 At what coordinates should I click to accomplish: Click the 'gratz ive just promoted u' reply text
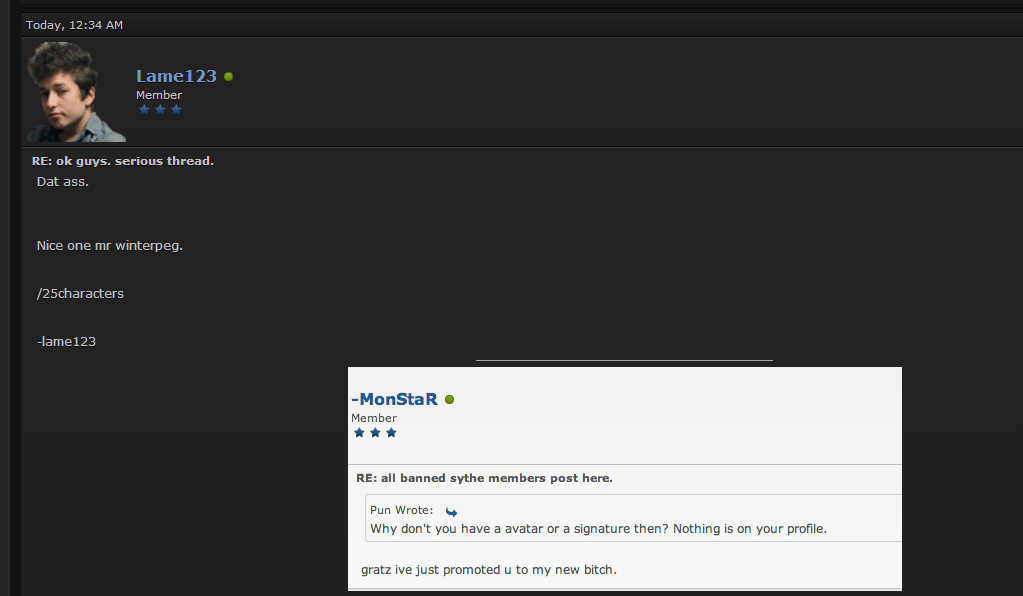pos(489,570)
